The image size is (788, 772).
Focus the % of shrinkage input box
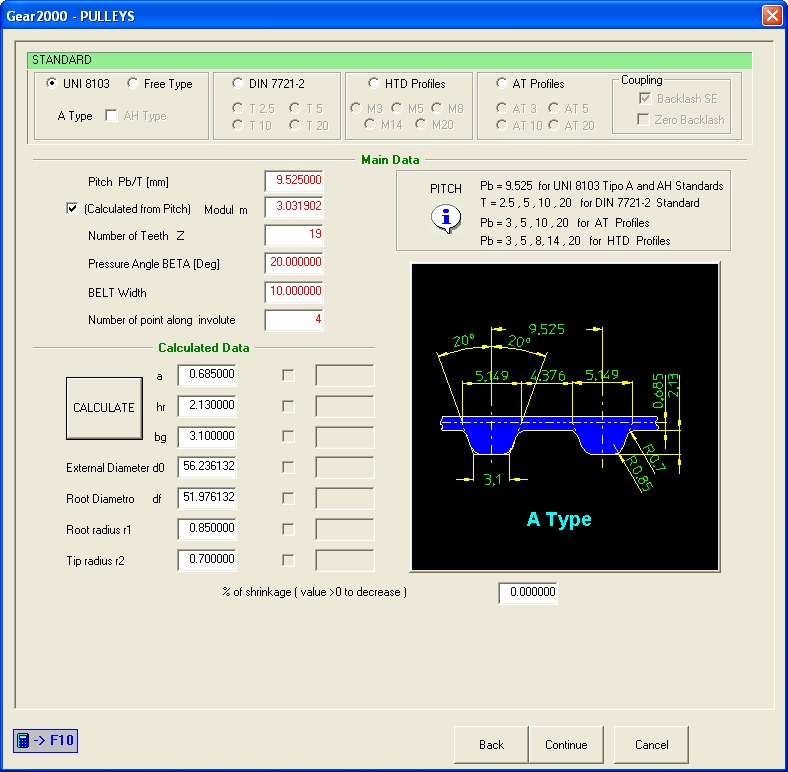pyautogui.click(x=527, y=593)
